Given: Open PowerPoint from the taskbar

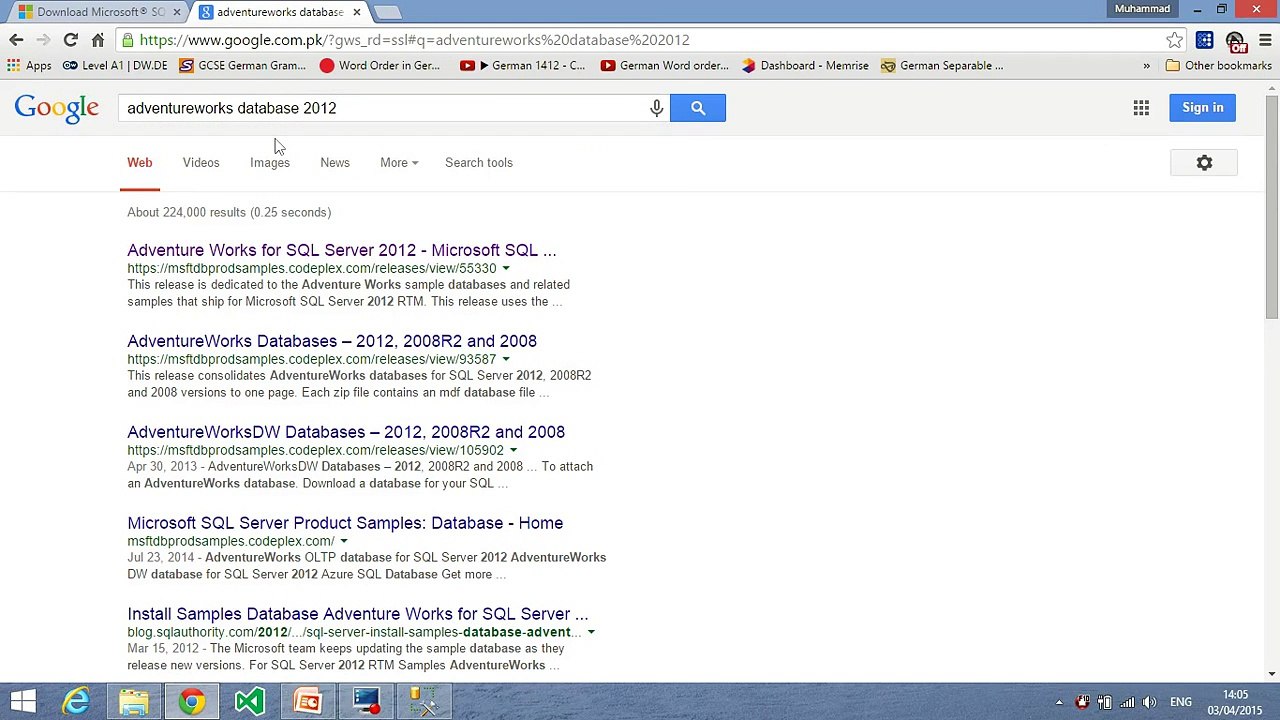Looking at the screenshot, I should coord(308,701).
